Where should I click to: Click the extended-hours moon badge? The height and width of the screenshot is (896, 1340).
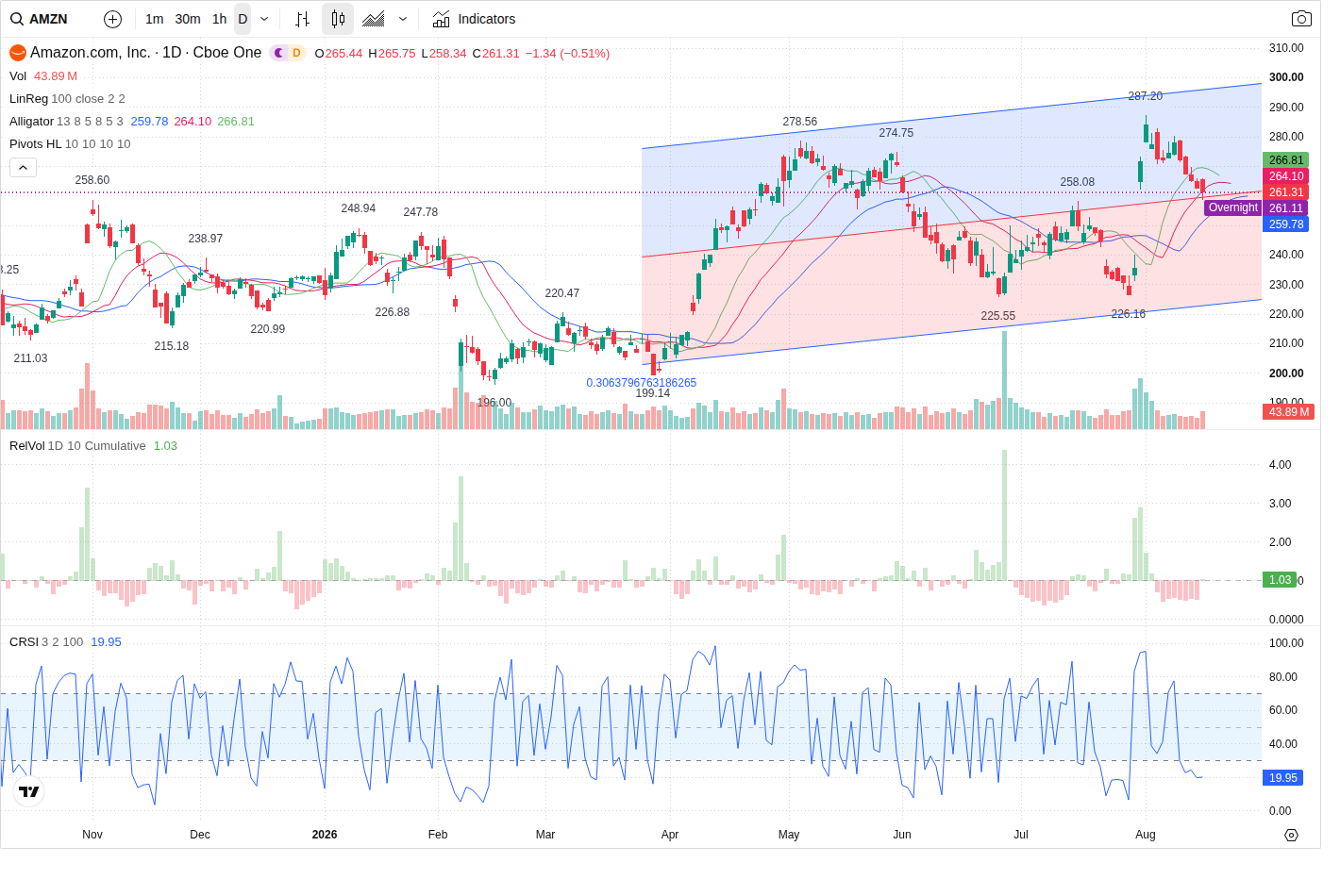[279, 53]
